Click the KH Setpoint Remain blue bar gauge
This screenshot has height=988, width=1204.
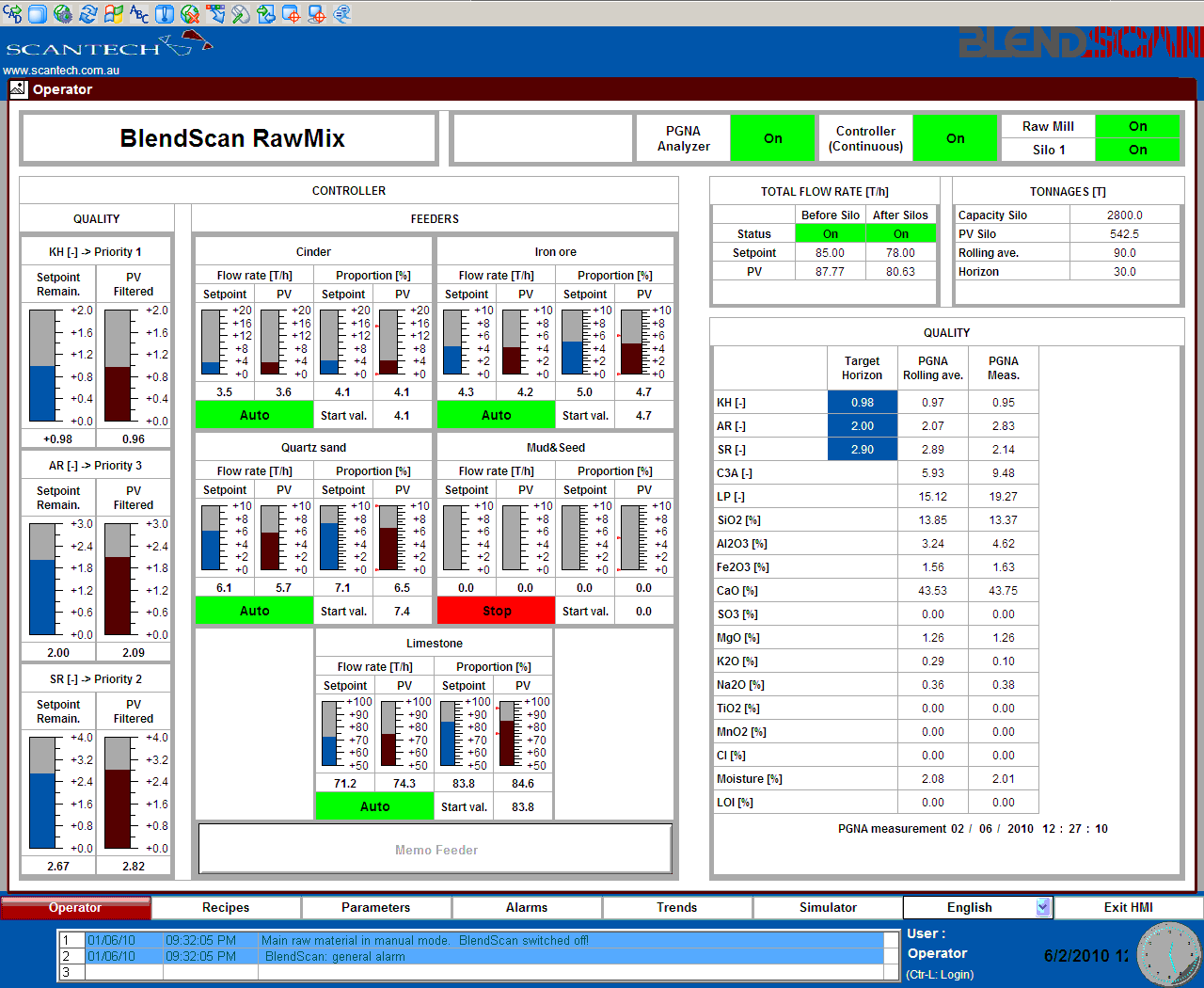pyautogui.click(x=43, y=366)
